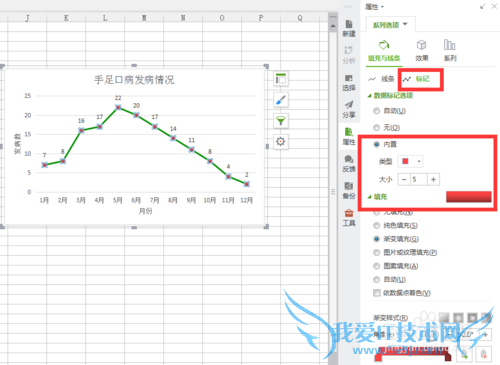Open the 选择 (Select) sidebar icon
Image resolution: width=500 pixels, height=365 pixels.
(x=349, y=83)
